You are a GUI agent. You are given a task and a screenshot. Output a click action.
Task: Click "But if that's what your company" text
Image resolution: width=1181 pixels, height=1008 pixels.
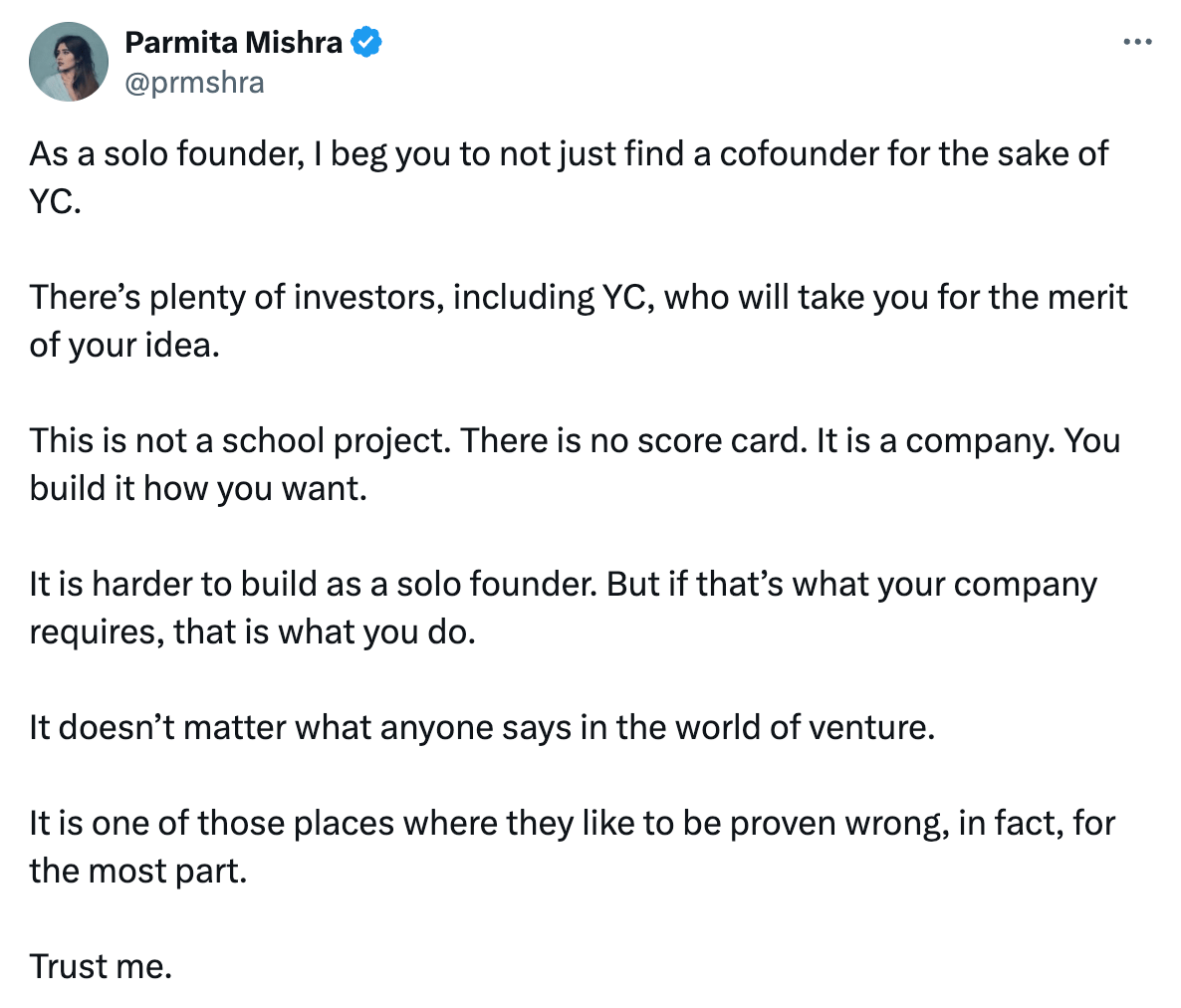click(x=851, y=584)
